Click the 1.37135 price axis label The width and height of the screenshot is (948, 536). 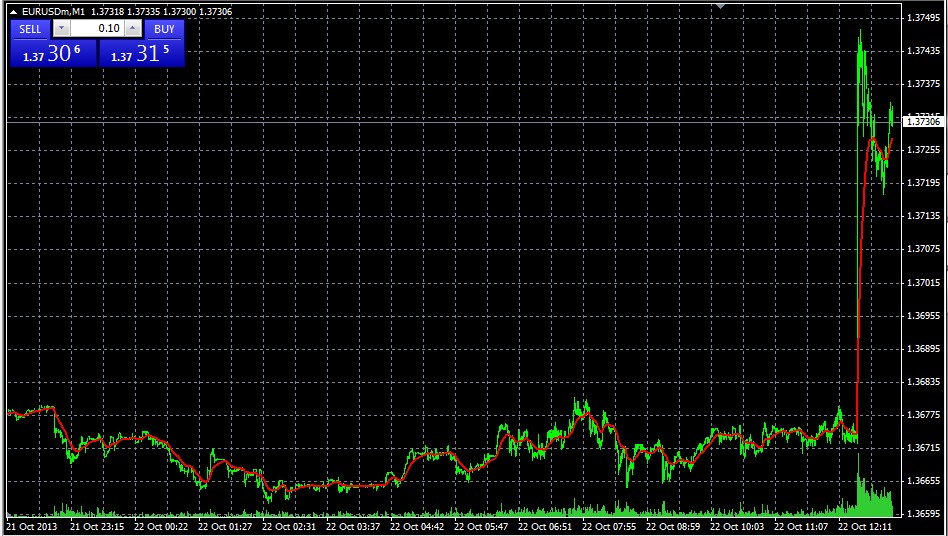pyautogui.click(x=923, y=216)
